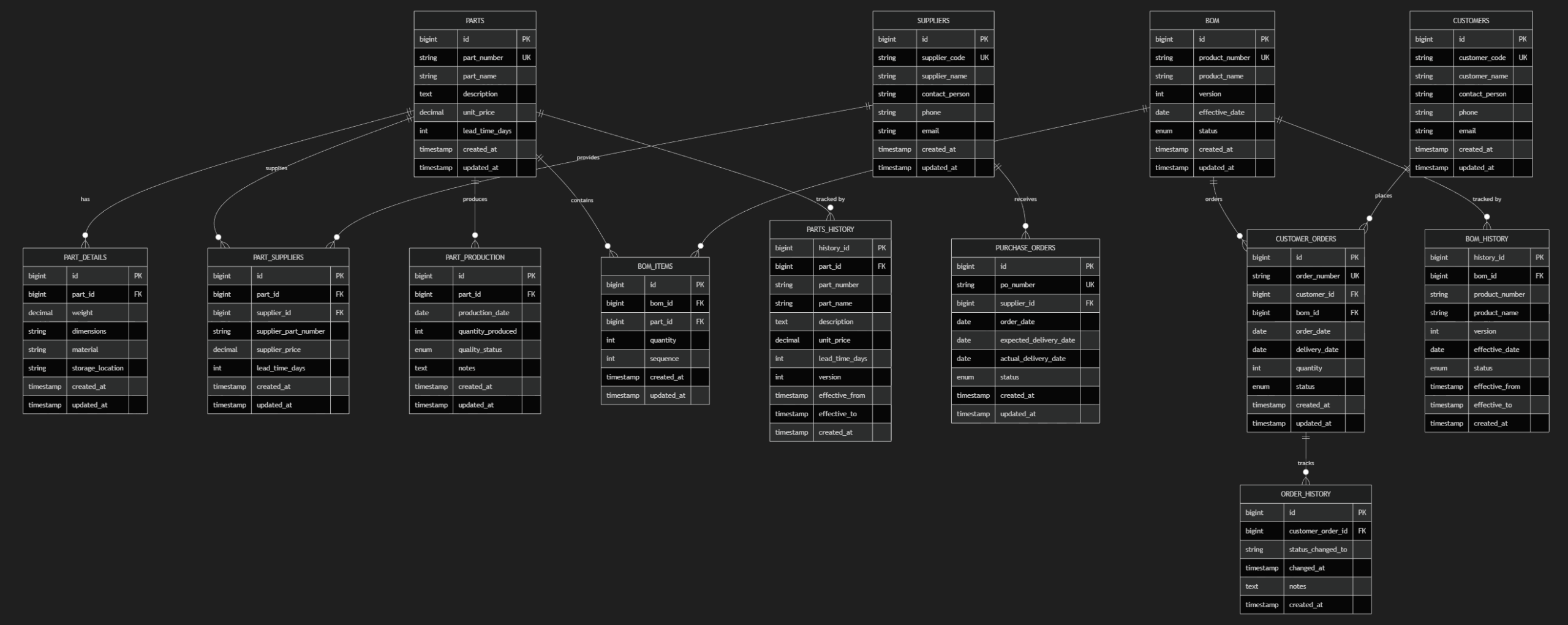The image size is (1568, 625).
Task: Select the 'provides' relationship label
Action: 588,157
